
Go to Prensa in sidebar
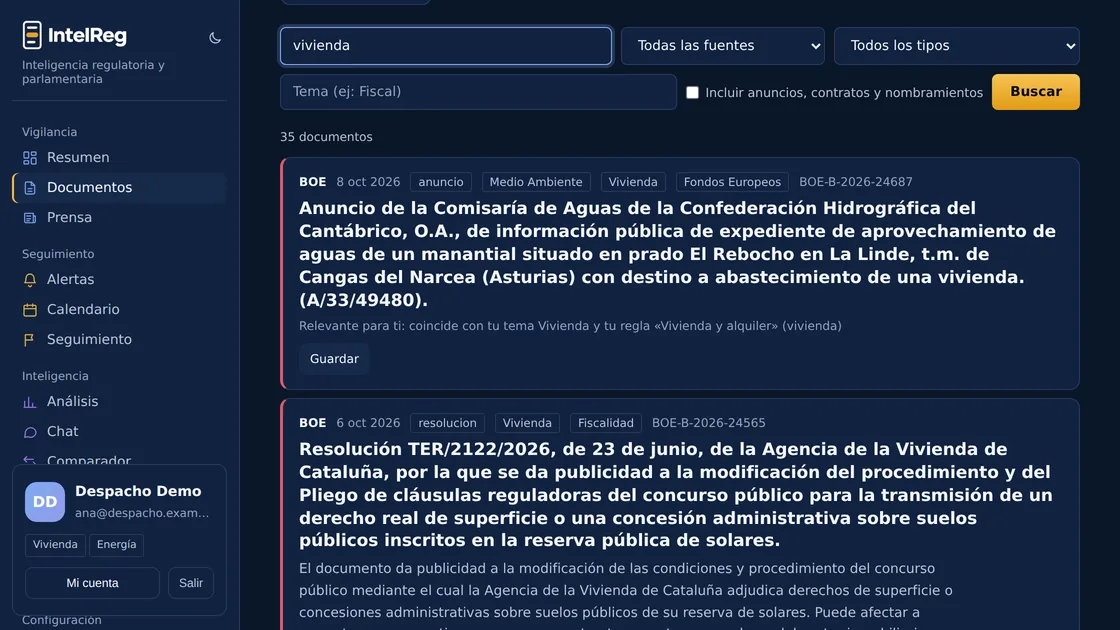point(119,217)
